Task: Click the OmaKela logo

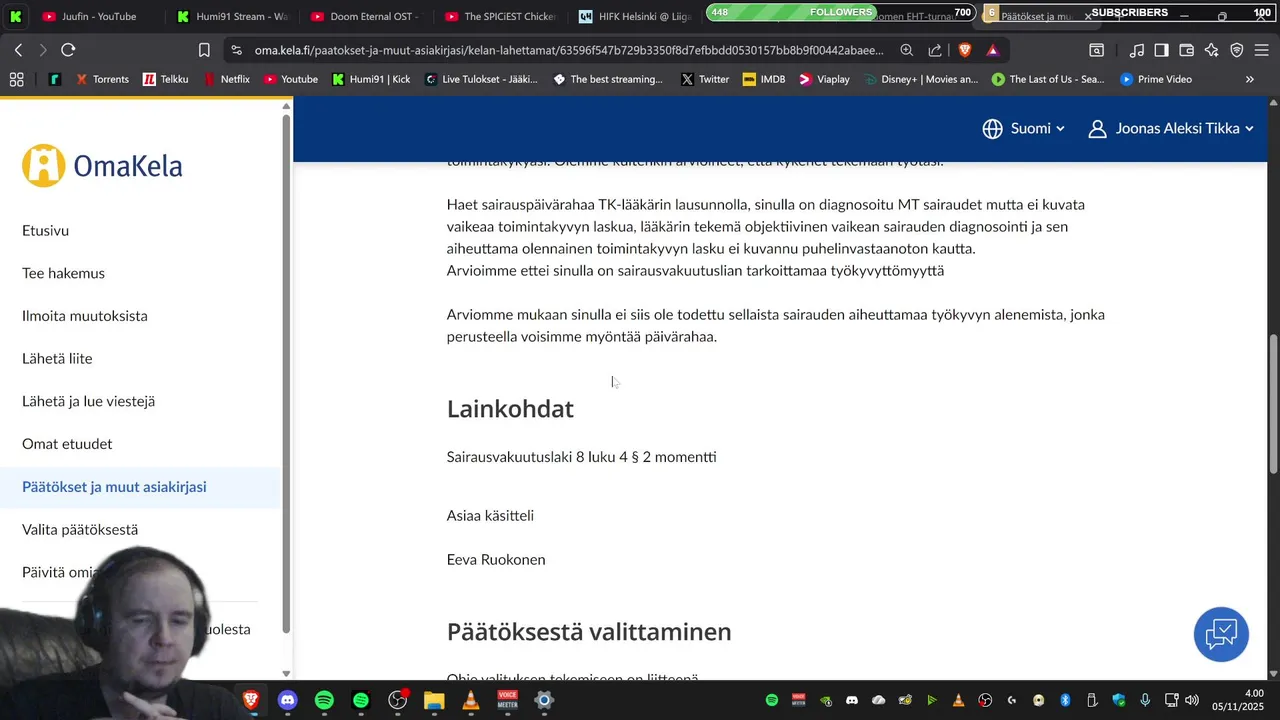Action: pos(102,166)
